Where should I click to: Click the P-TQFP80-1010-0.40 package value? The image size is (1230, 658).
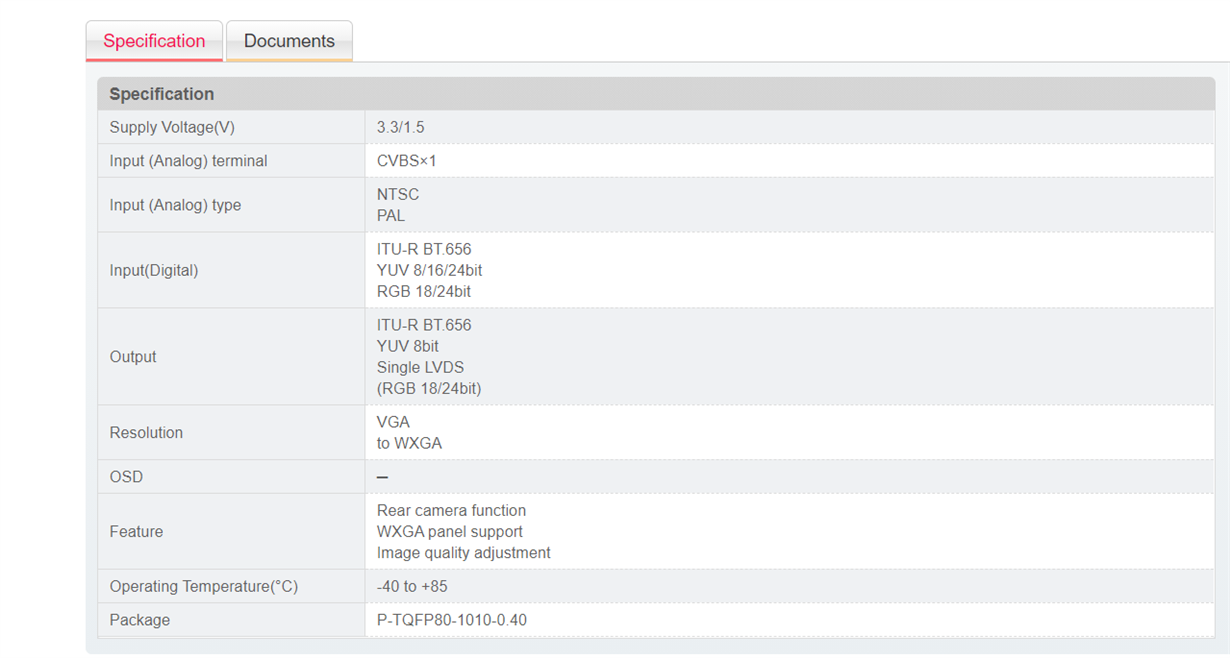point(452,620)
